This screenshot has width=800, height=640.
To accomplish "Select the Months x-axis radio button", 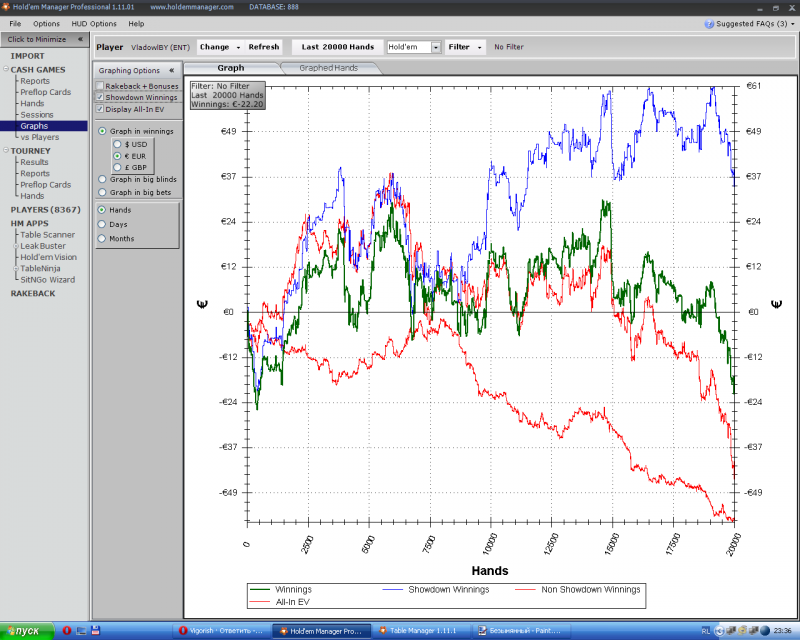I will [102, 238].
